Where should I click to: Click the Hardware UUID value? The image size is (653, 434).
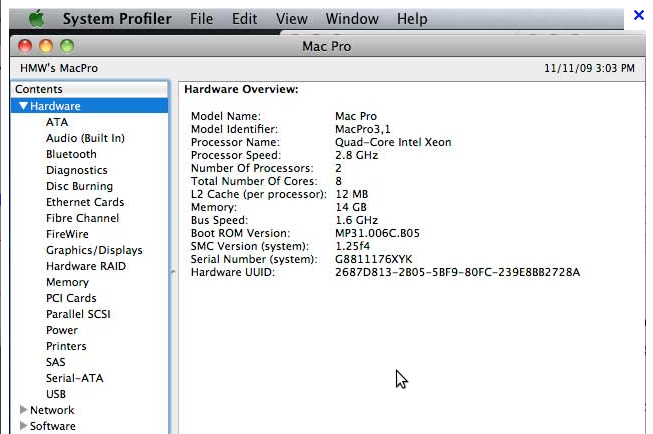click(x=457, y=272)
